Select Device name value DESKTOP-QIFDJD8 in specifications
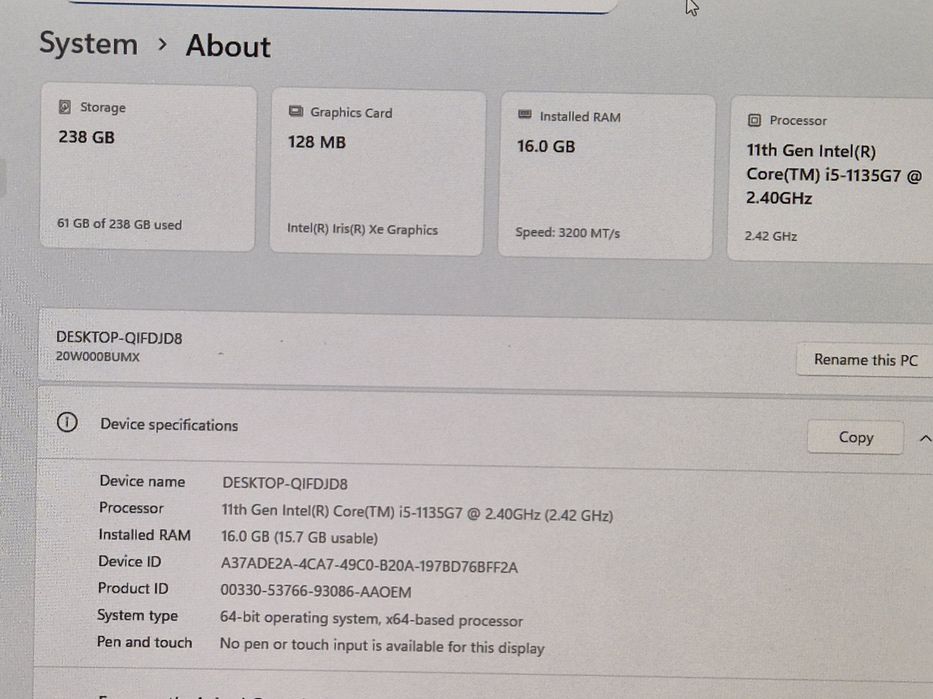 click(285, 483)
